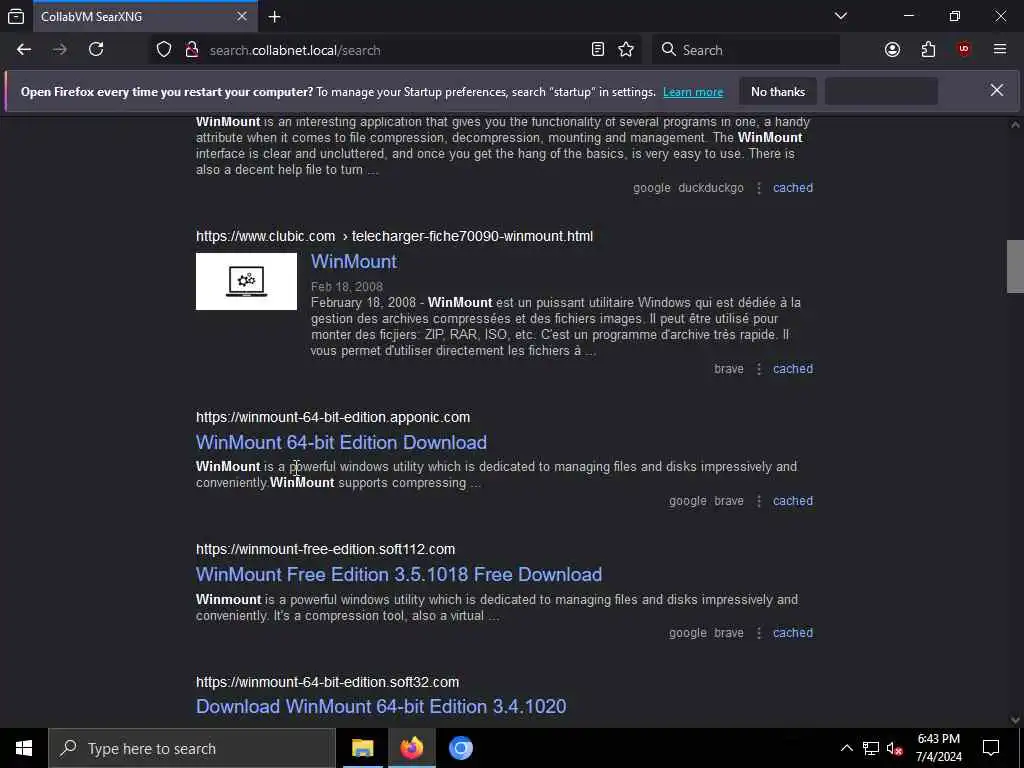Open the Windows Start menu

click(x=24, y=748)
